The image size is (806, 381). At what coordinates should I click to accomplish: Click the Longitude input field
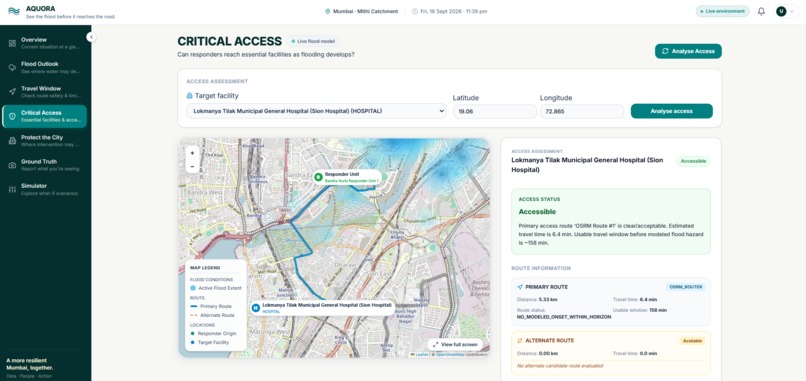pyautogui.click(x=581, y=111)
